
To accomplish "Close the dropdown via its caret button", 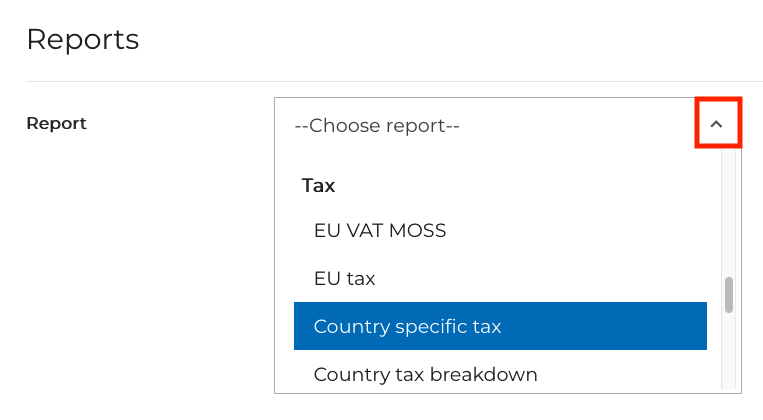I will tap(717, 124).
